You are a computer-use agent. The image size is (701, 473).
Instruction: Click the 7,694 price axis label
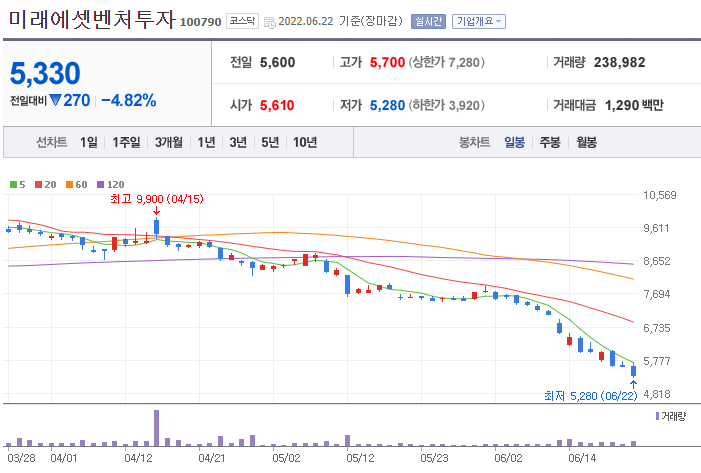pyautogui.click(x=657, y=294)
